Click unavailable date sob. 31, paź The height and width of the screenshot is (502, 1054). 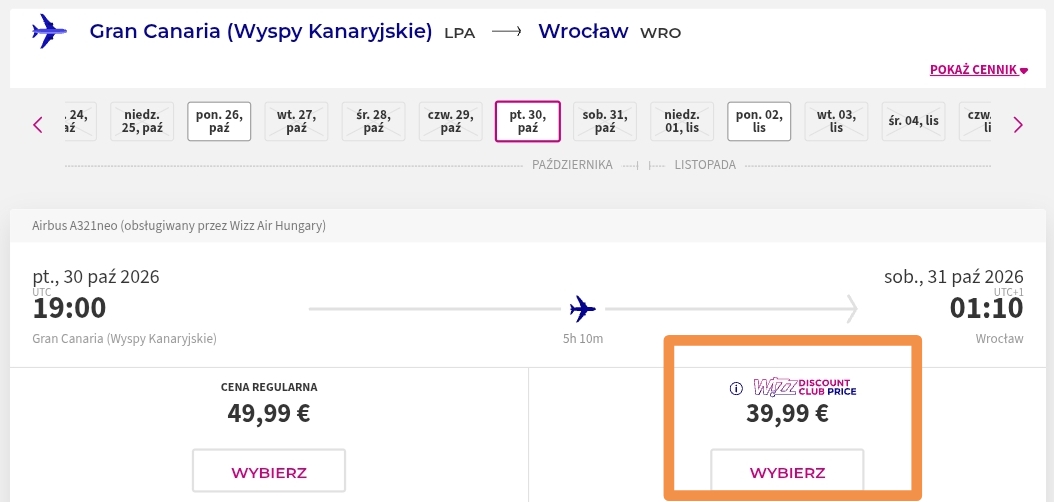605,122
